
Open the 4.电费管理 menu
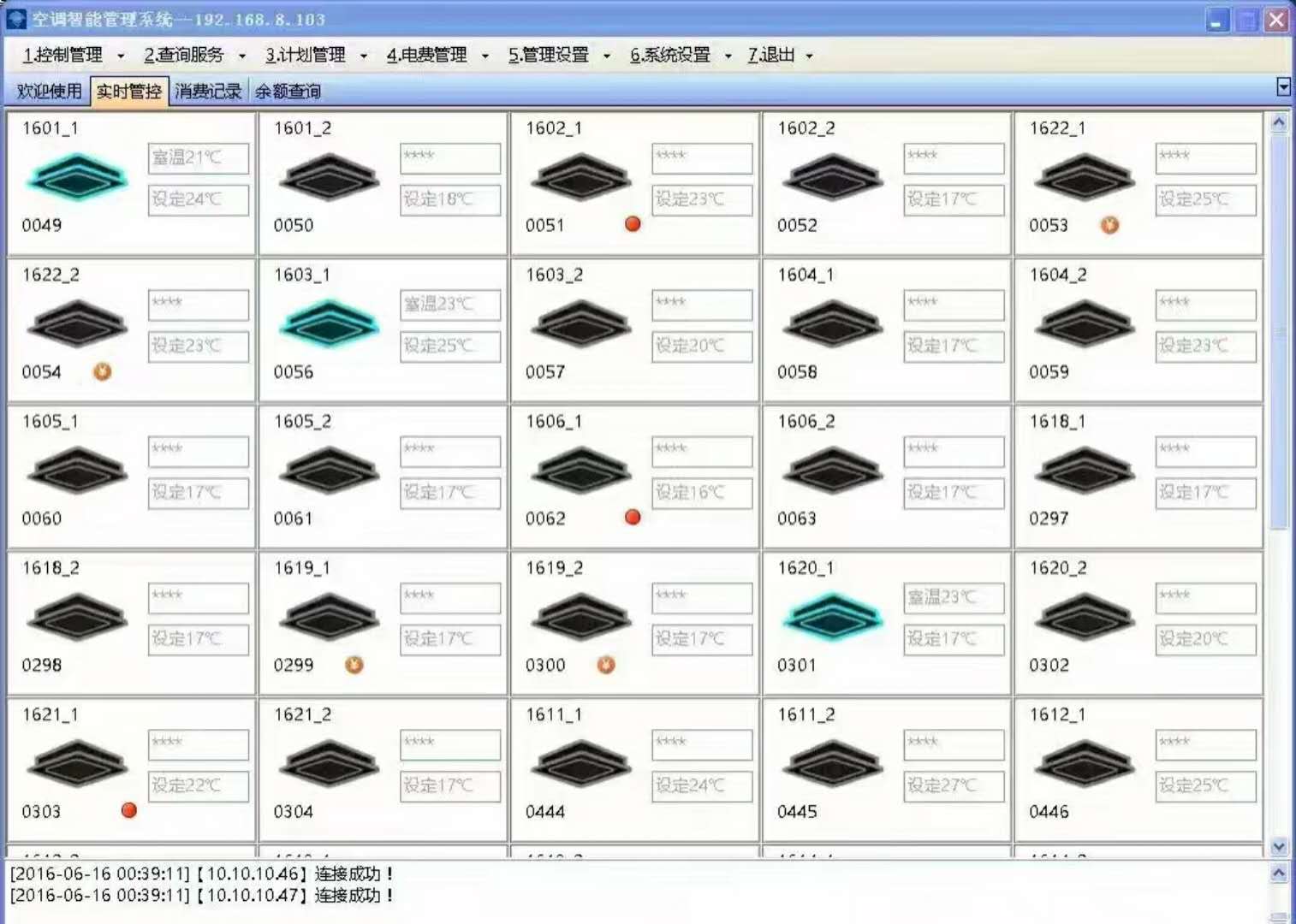click(427, 56)
